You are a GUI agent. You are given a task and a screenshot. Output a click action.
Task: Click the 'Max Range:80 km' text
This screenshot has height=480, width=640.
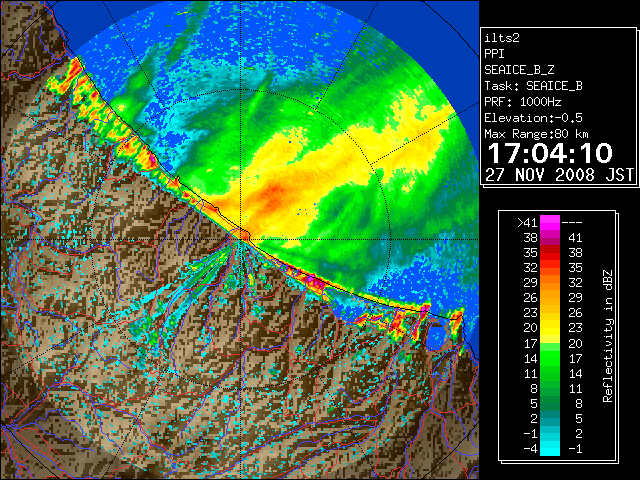click(x=536, y=134)
